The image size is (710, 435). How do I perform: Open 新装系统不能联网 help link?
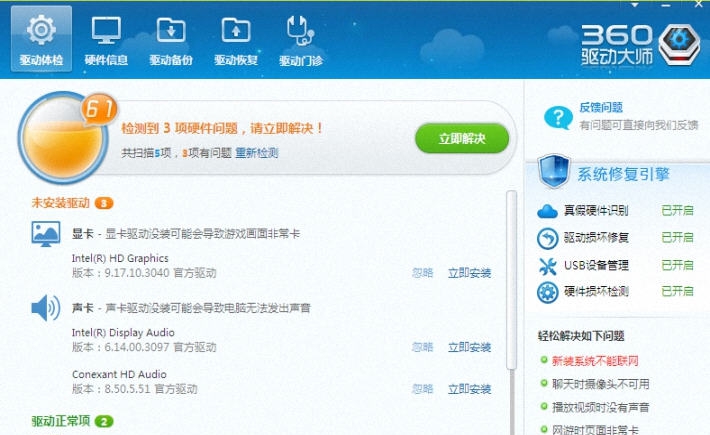[x=595, y=361]
